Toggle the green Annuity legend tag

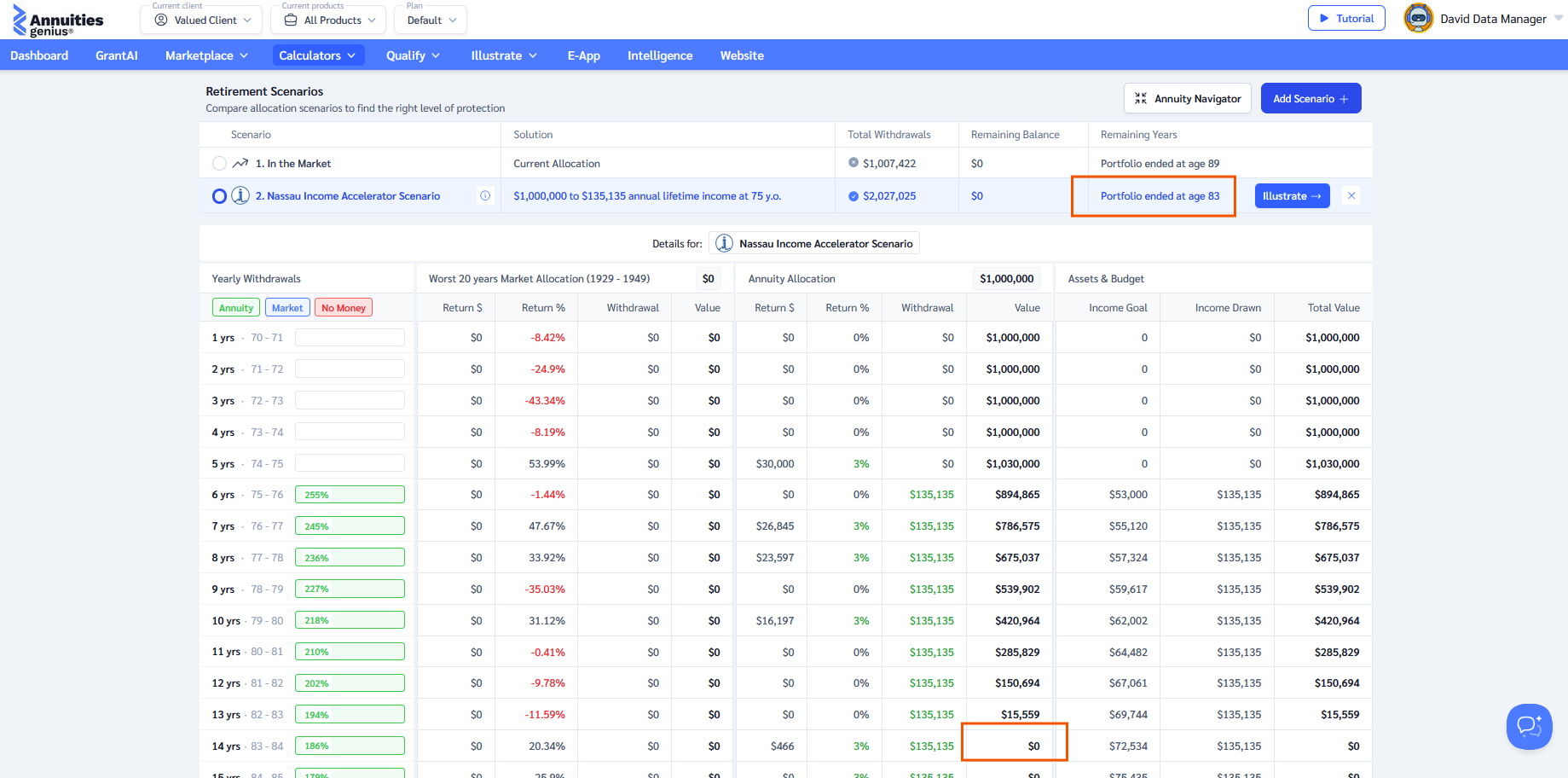(x=236, y=308)
